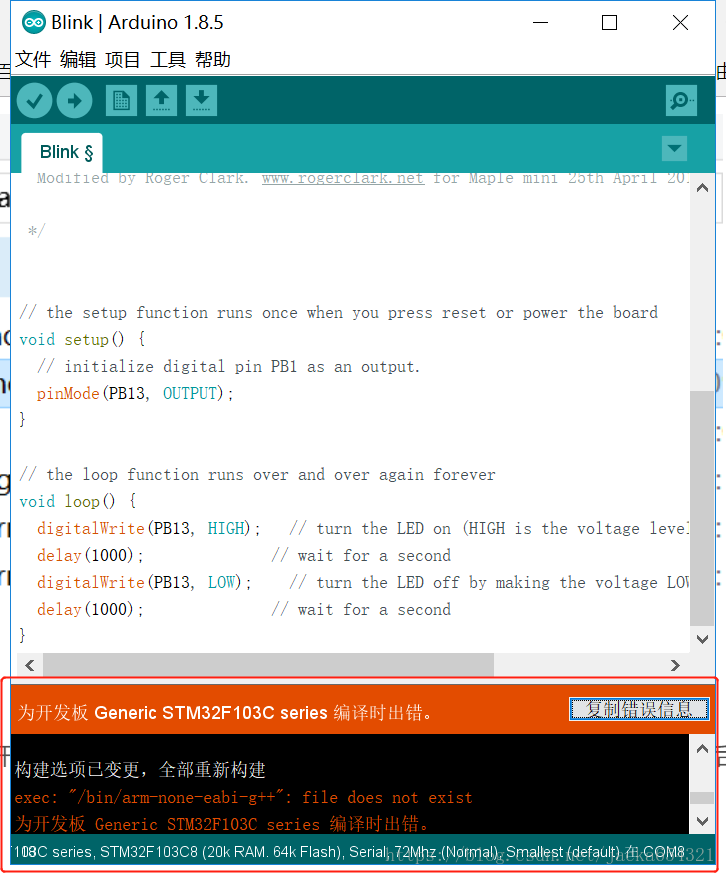Screen dimensions: 726x875
Task: Click editor vertical scrollbar up arrow
Action: [x=703, y=188]
